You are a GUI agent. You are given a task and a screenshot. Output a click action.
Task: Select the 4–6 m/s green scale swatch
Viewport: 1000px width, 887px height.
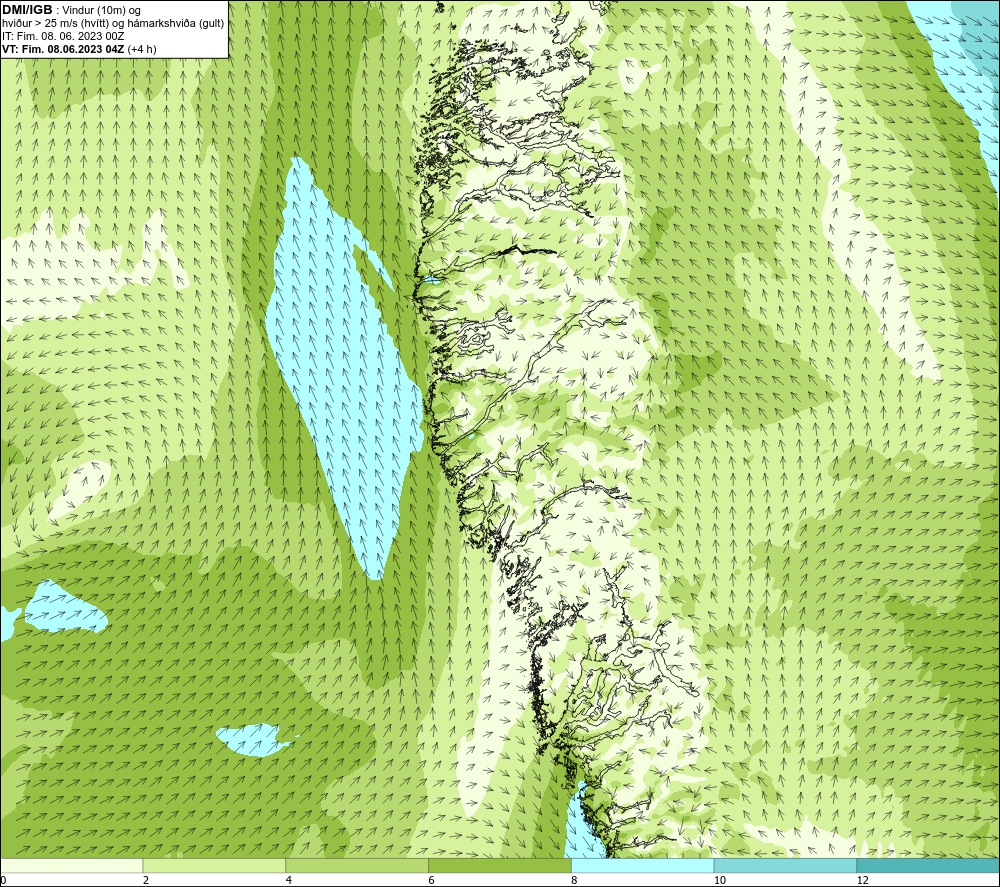pos(357,865)
